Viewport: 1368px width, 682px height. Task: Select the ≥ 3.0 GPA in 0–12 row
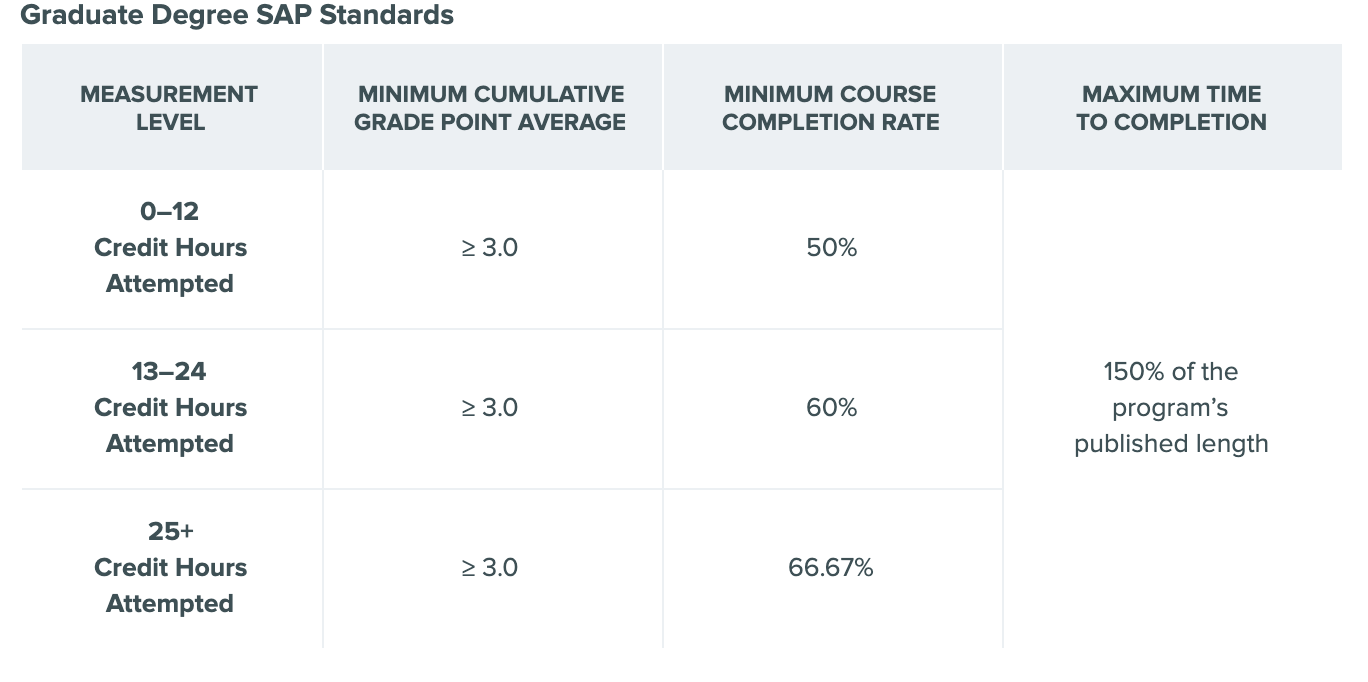tap(489, 248)
